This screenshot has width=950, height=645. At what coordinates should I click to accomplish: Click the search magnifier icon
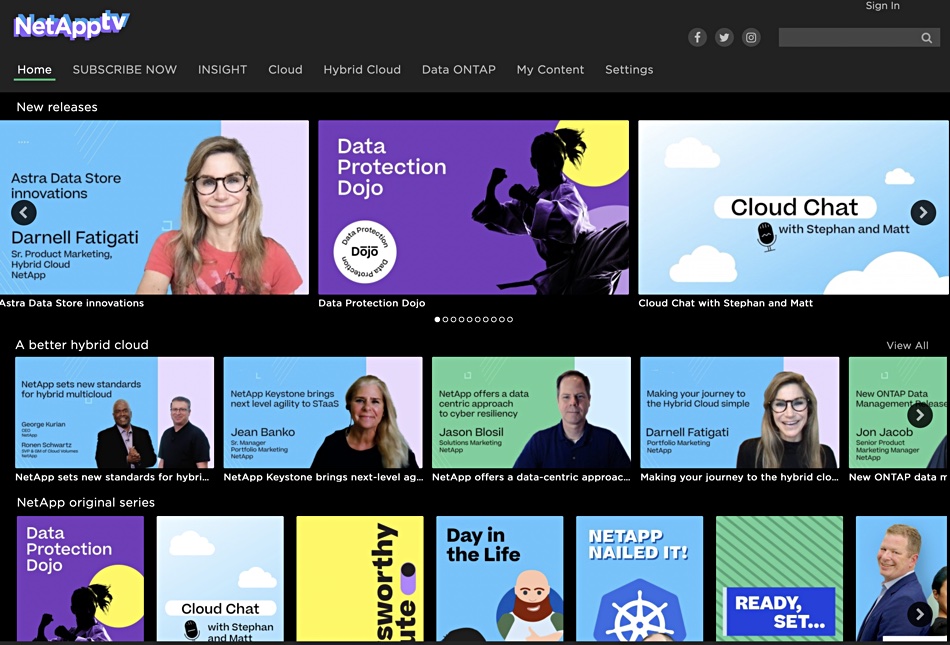coord(926,38)
